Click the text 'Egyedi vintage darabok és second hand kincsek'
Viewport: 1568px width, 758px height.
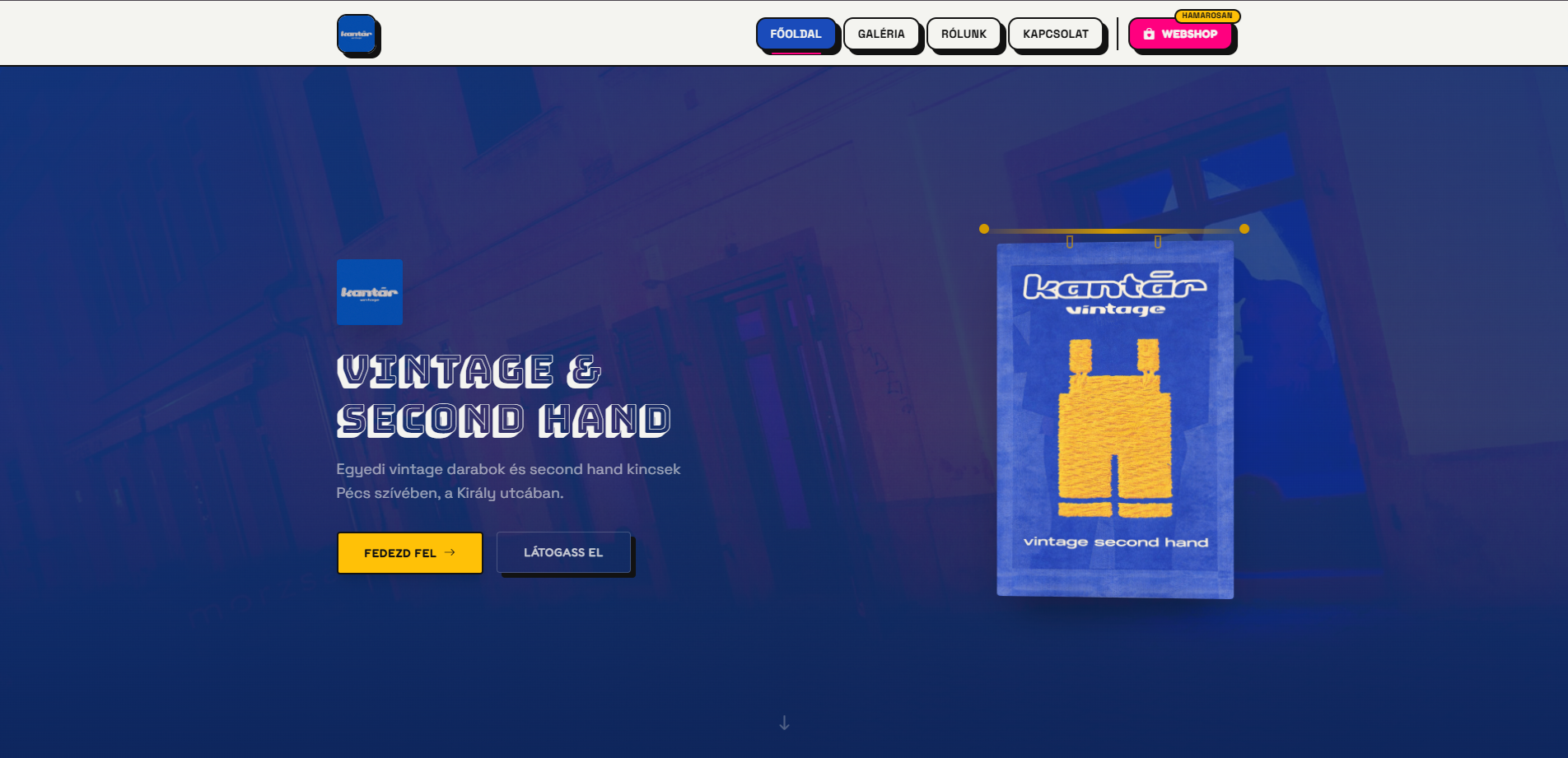point(508,469)
